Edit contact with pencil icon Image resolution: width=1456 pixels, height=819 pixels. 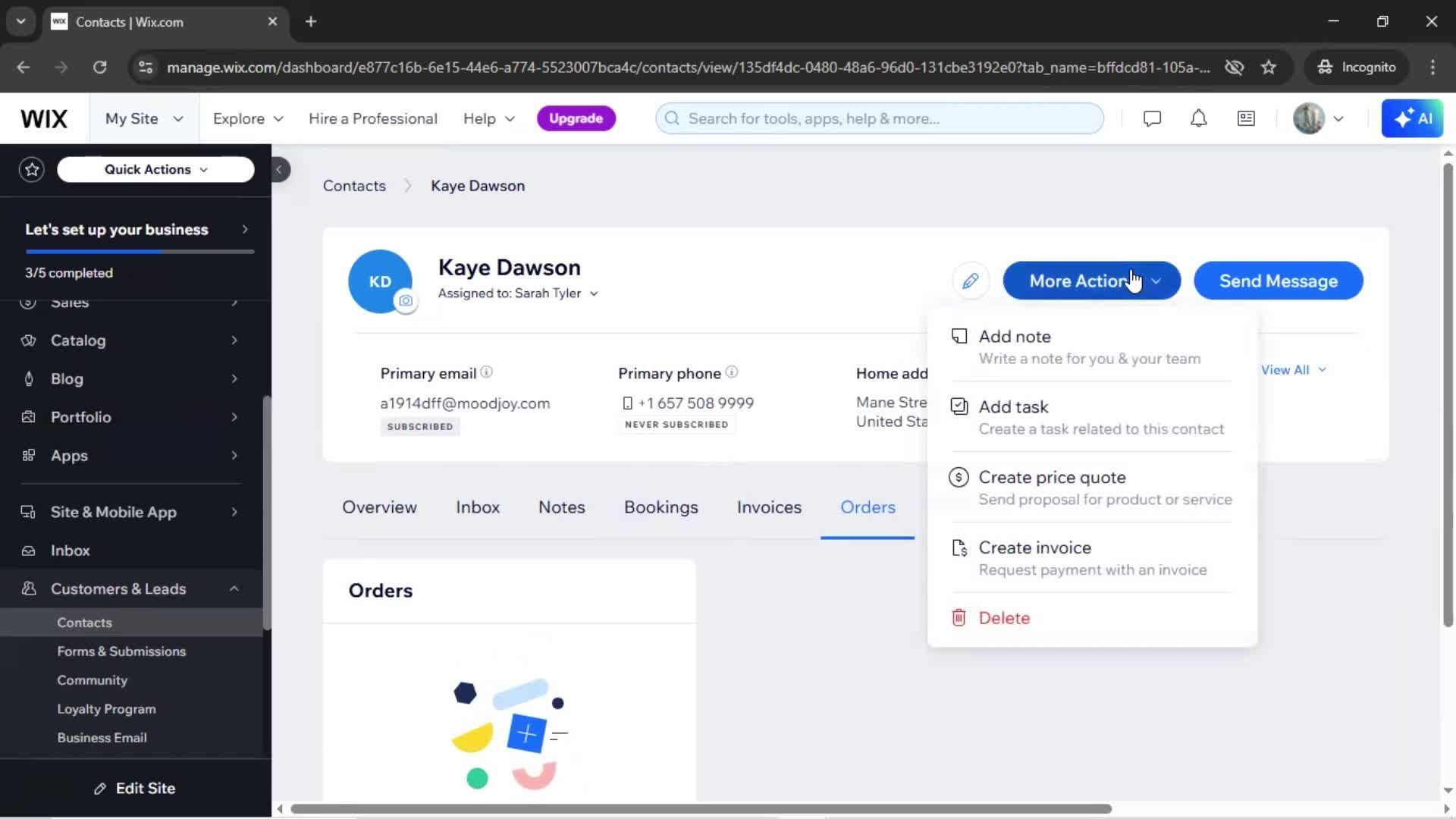(x=971, y=281)
